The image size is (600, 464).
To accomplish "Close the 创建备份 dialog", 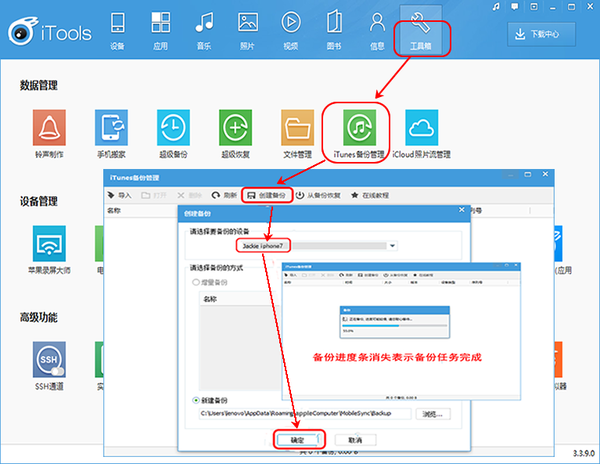I will [461, 210].
